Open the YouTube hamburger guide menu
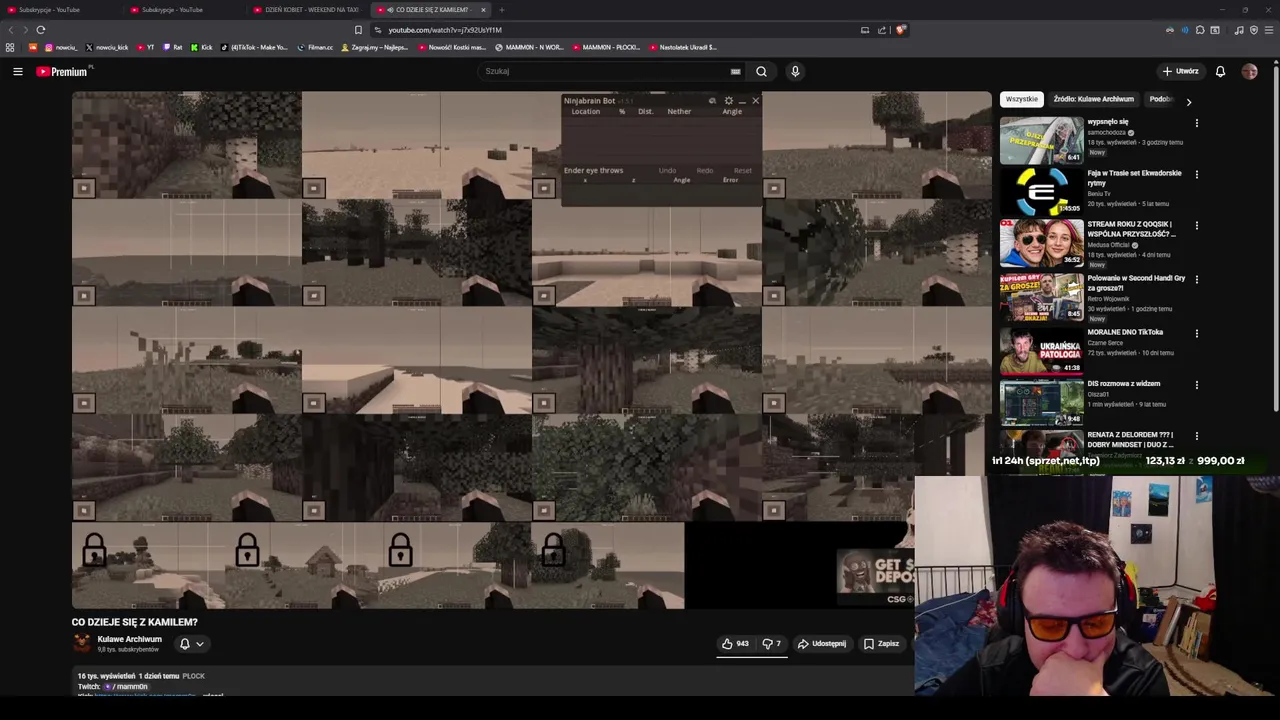1280x720 pixels. click(17, 71)
